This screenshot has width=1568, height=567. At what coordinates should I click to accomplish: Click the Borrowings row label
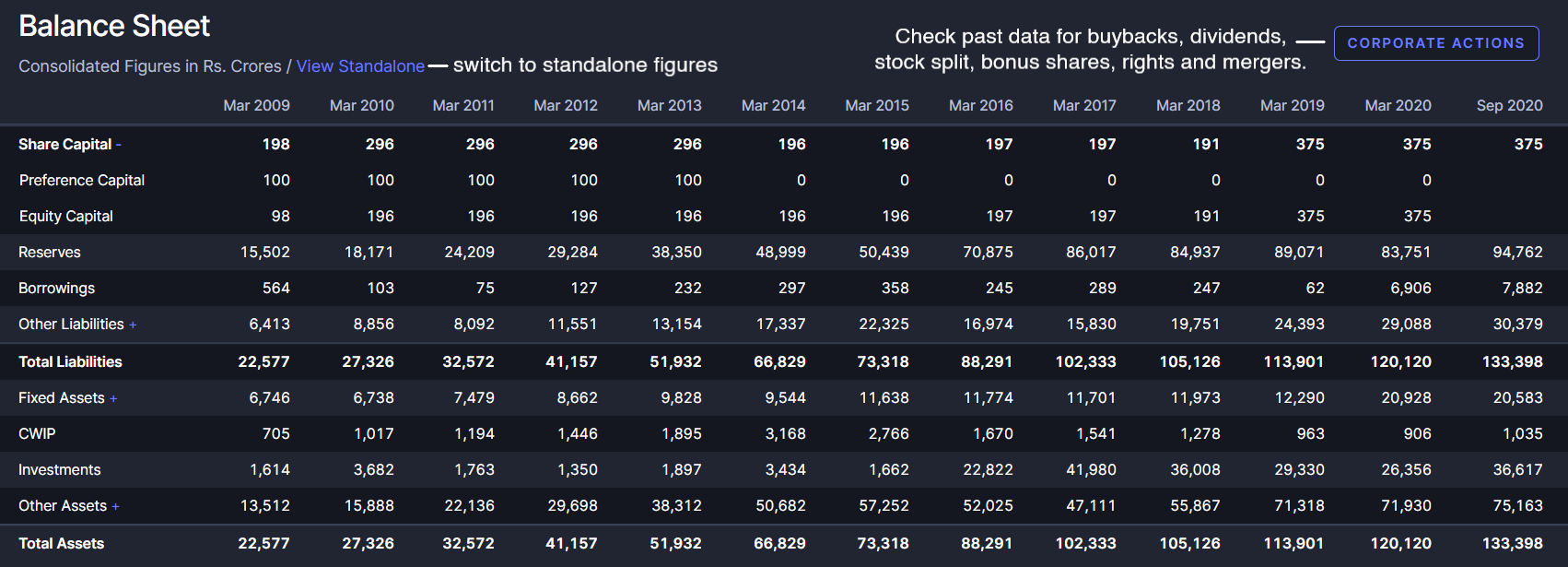coord(56,288)
